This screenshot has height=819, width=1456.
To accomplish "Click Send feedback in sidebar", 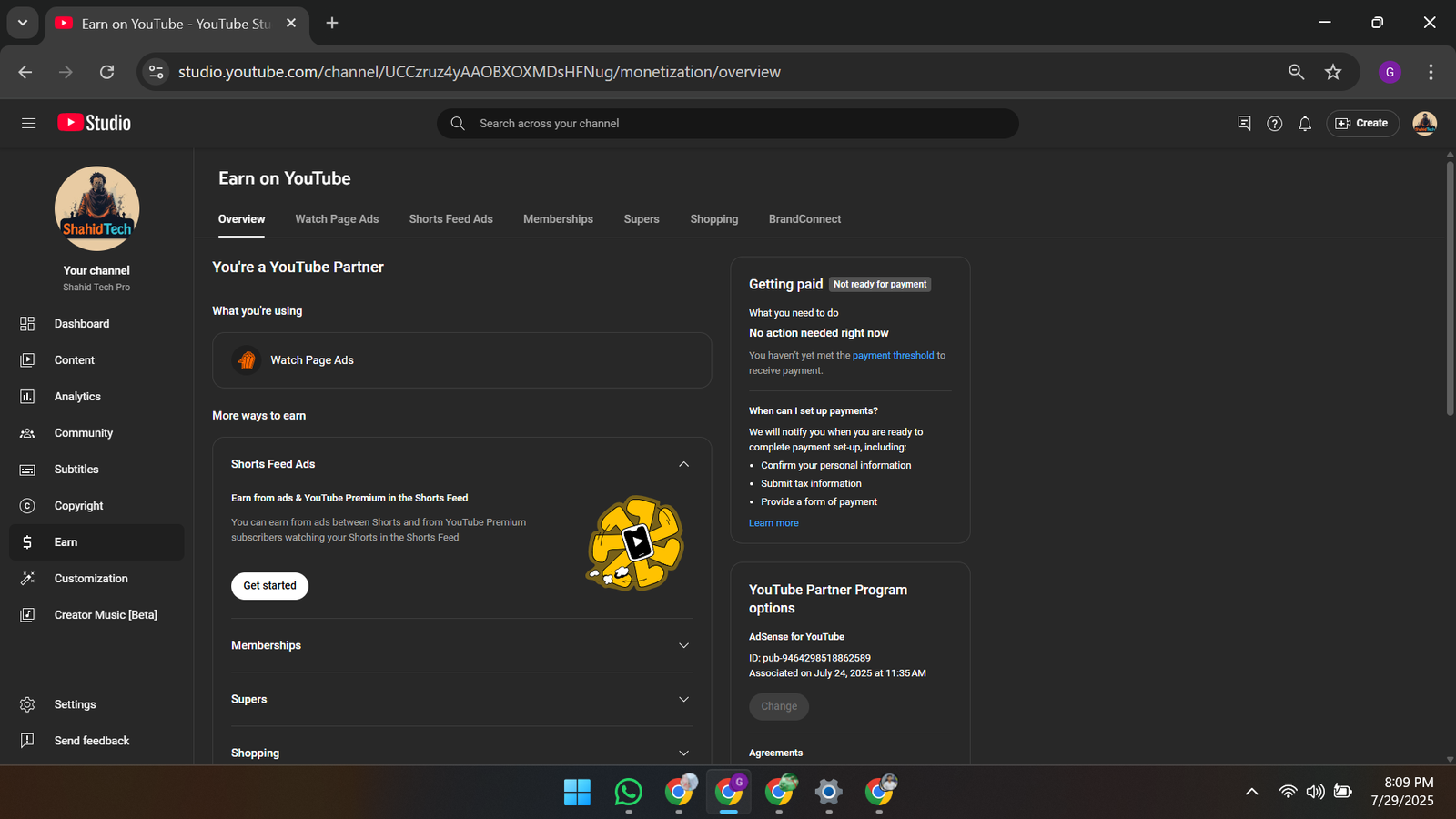I will coord(96,741).
